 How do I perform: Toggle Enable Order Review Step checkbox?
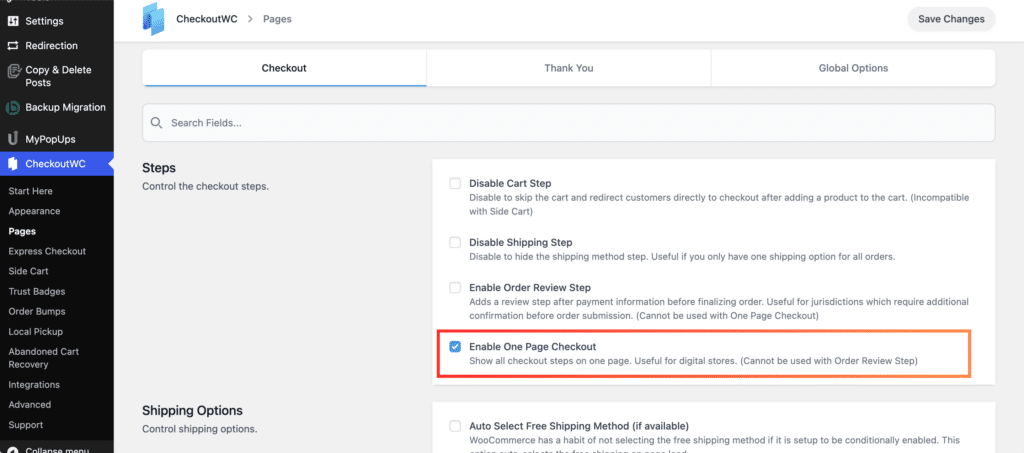point(455,288)
